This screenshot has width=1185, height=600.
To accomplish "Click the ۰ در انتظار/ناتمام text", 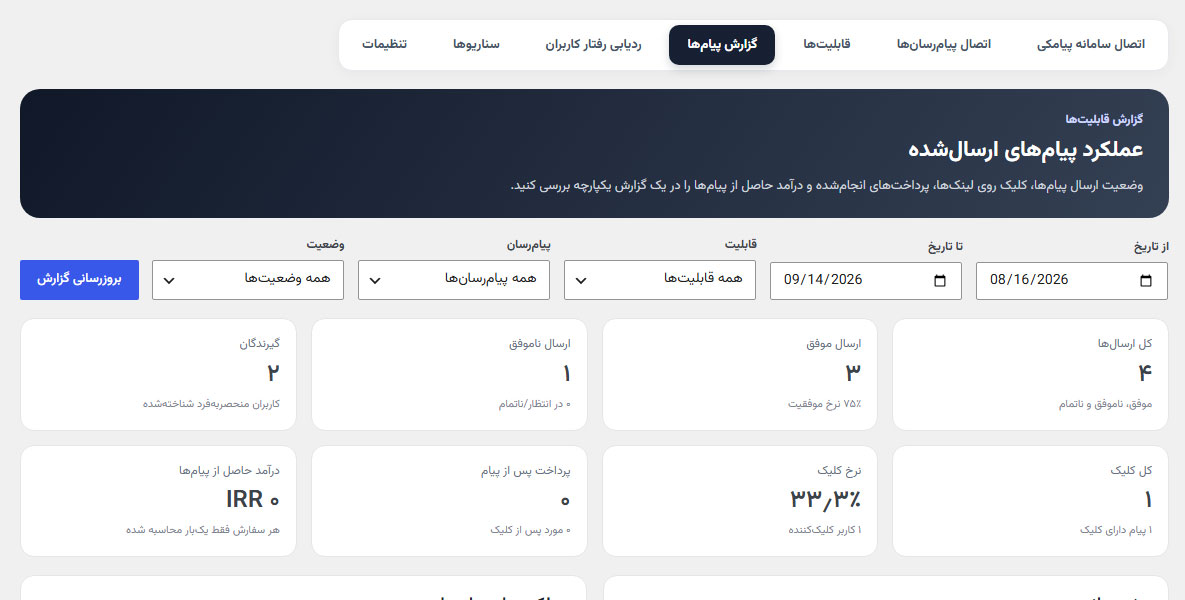I will [x=534, y=404].
